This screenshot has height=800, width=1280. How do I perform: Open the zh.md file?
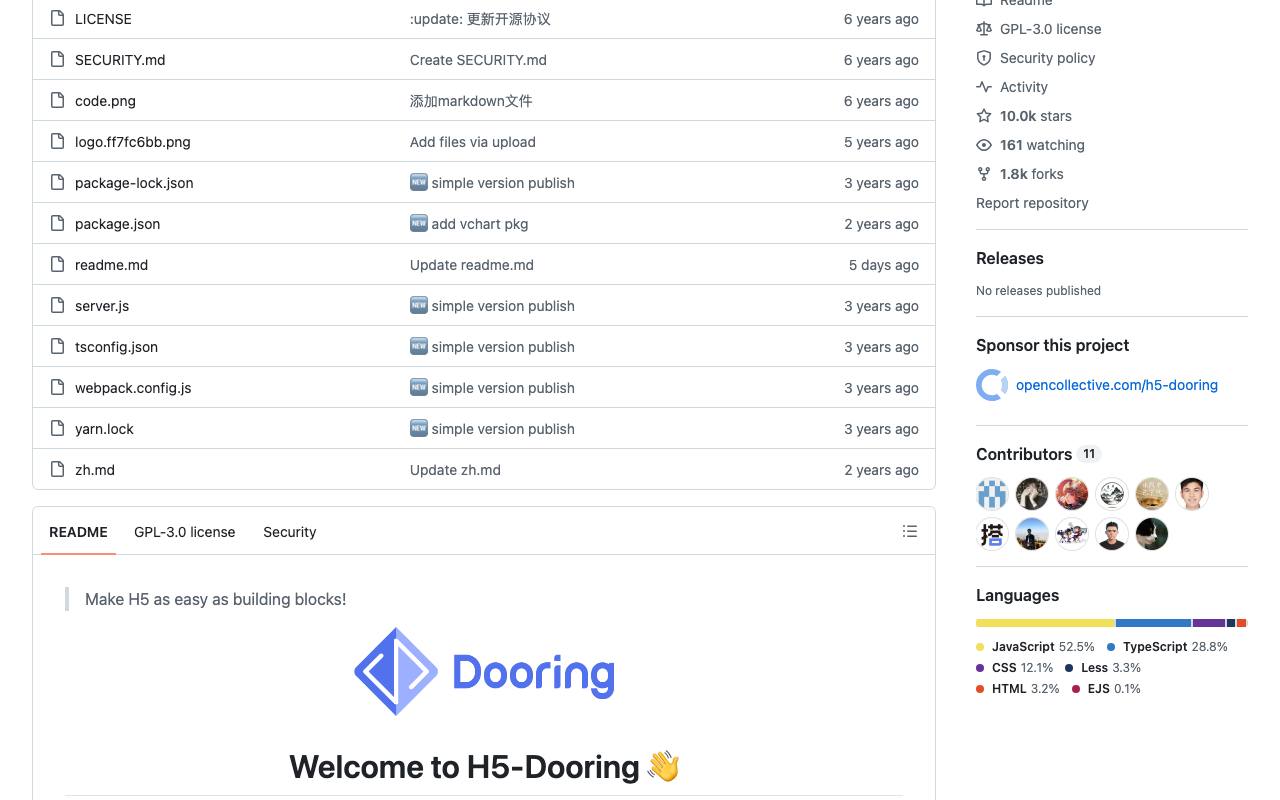pyautogui.click(x=95, y=470)
